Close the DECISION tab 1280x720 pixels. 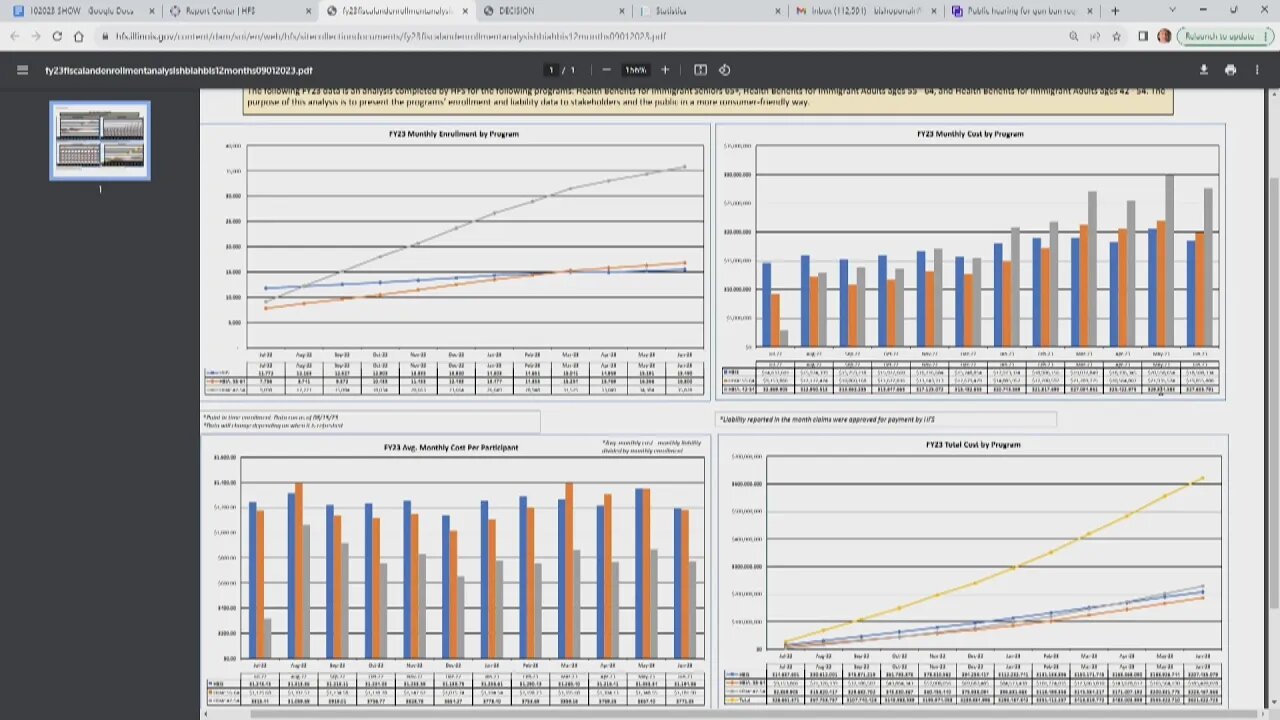tap(621, 11)
